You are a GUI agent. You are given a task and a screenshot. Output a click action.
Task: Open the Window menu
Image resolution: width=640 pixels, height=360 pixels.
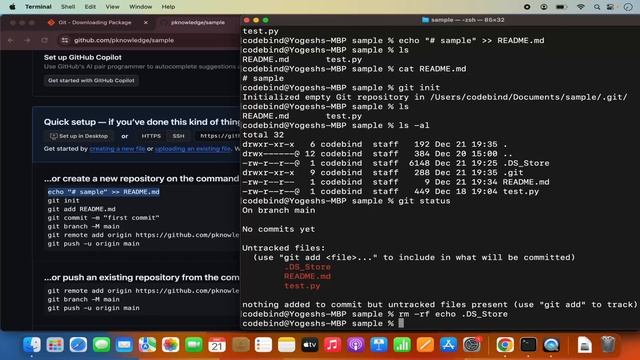point(140,7)
